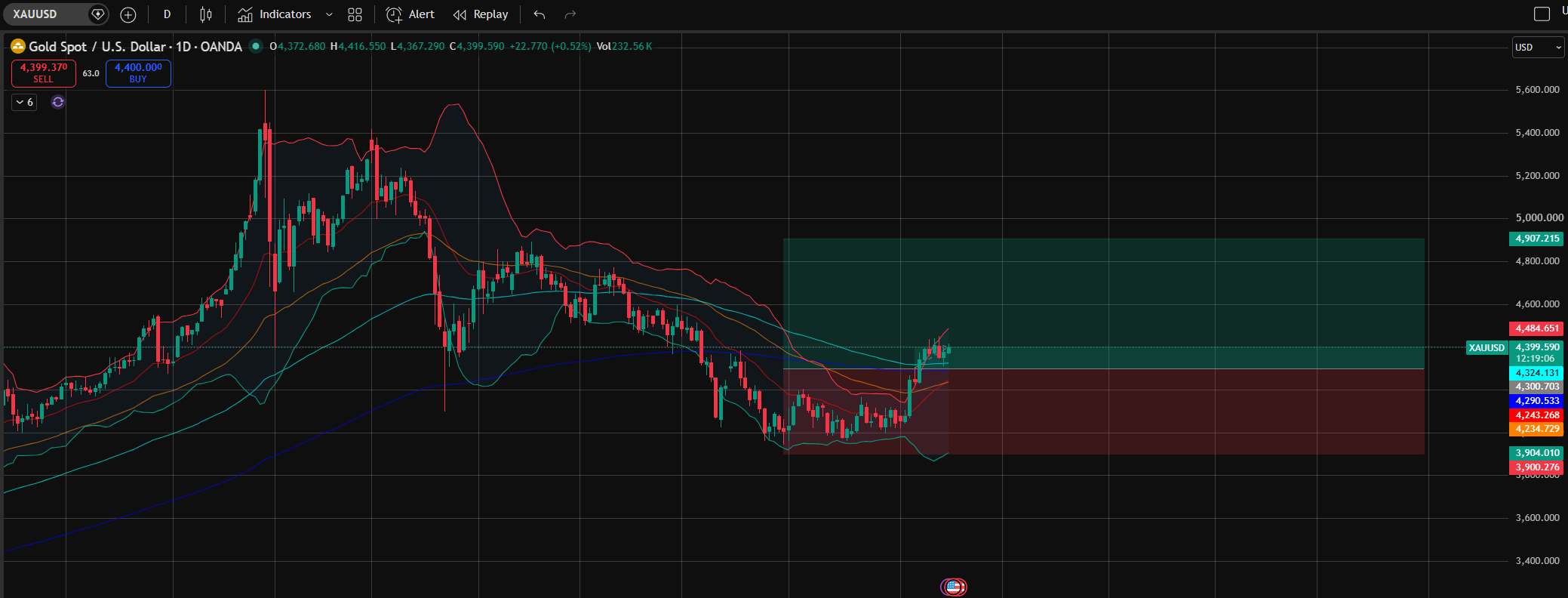Add a symbol with the plus-circle icon
This screenshot has height=598, width=1568.
(128, 14)
